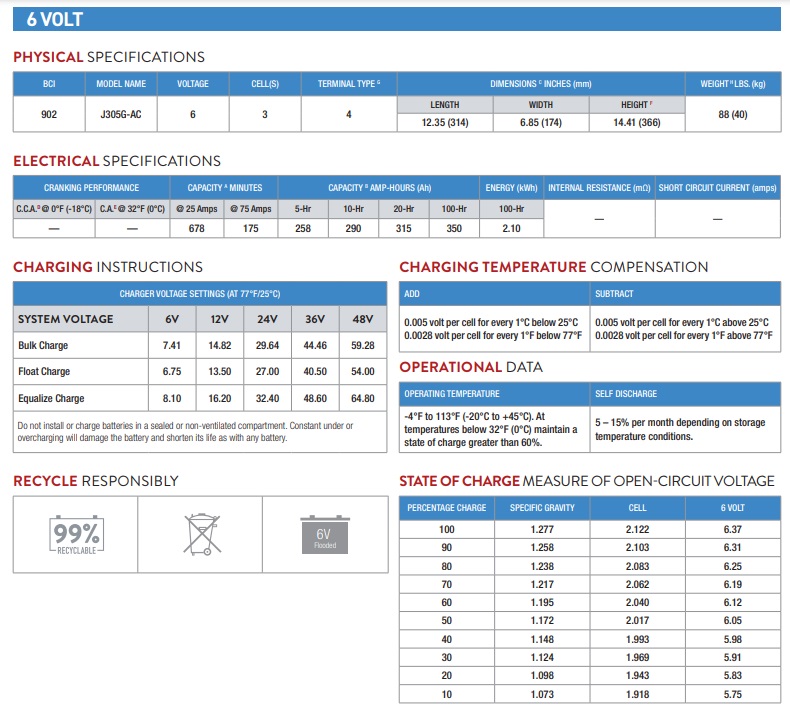Select the model name J305G-AC
The height and width of the screenshot is (719, 790).
click(x=121, y=114)
